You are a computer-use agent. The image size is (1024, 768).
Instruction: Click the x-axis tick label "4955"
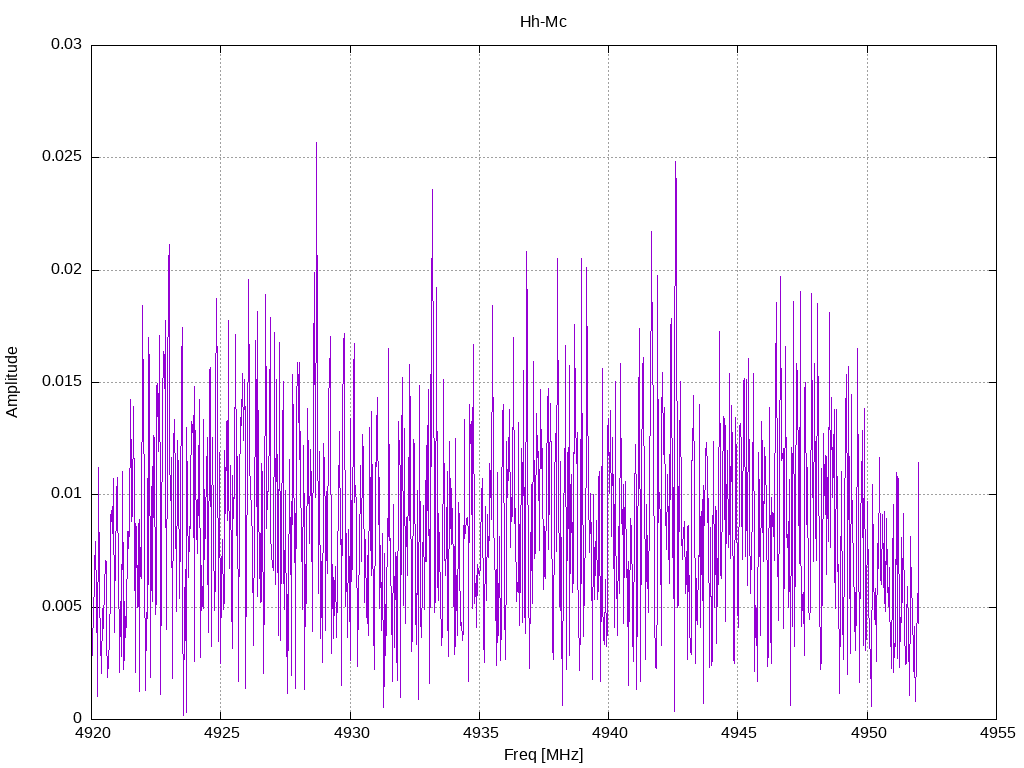pos(997,733)
